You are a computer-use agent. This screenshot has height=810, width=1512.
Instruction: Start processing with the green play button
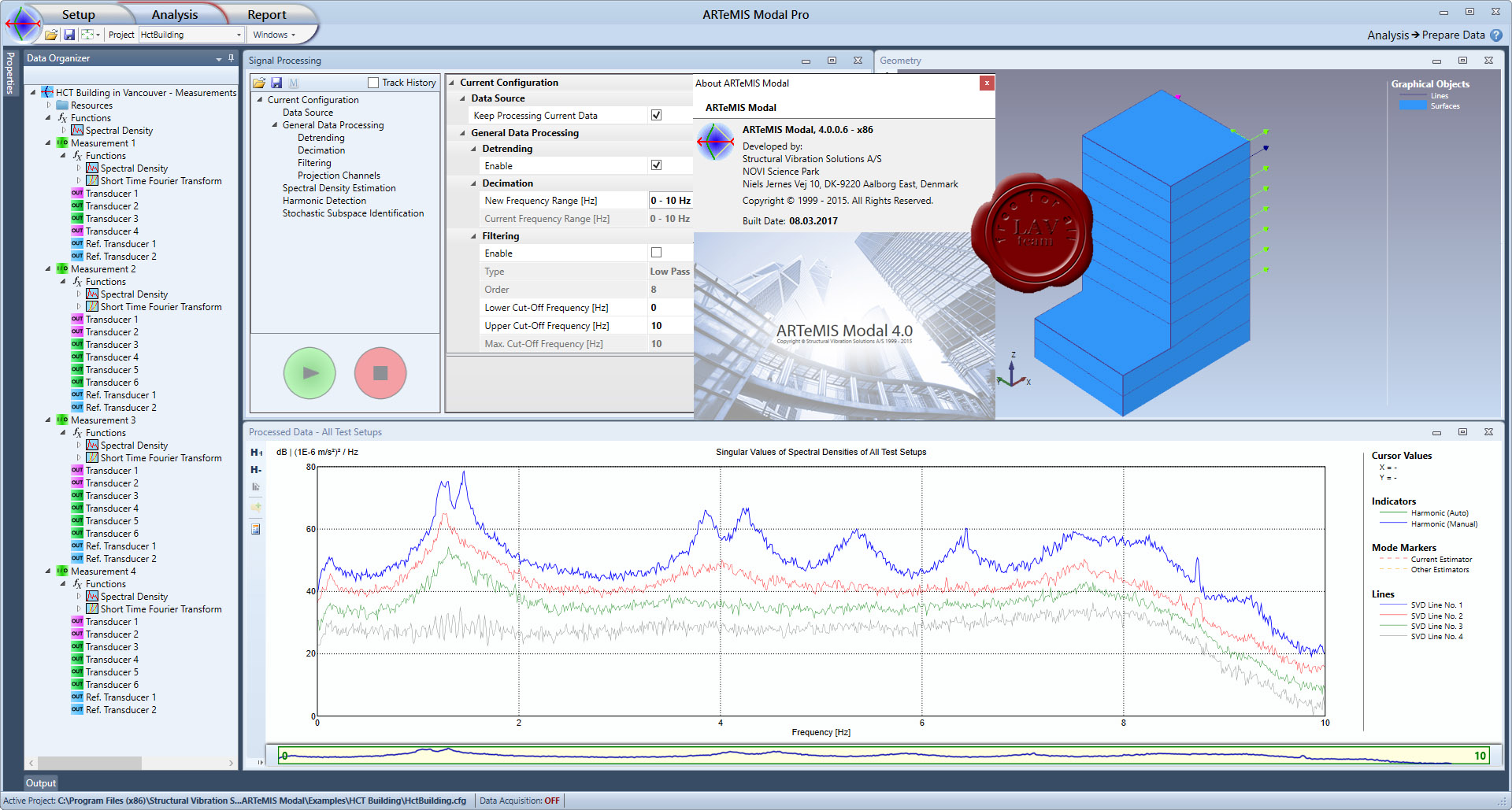309,373
